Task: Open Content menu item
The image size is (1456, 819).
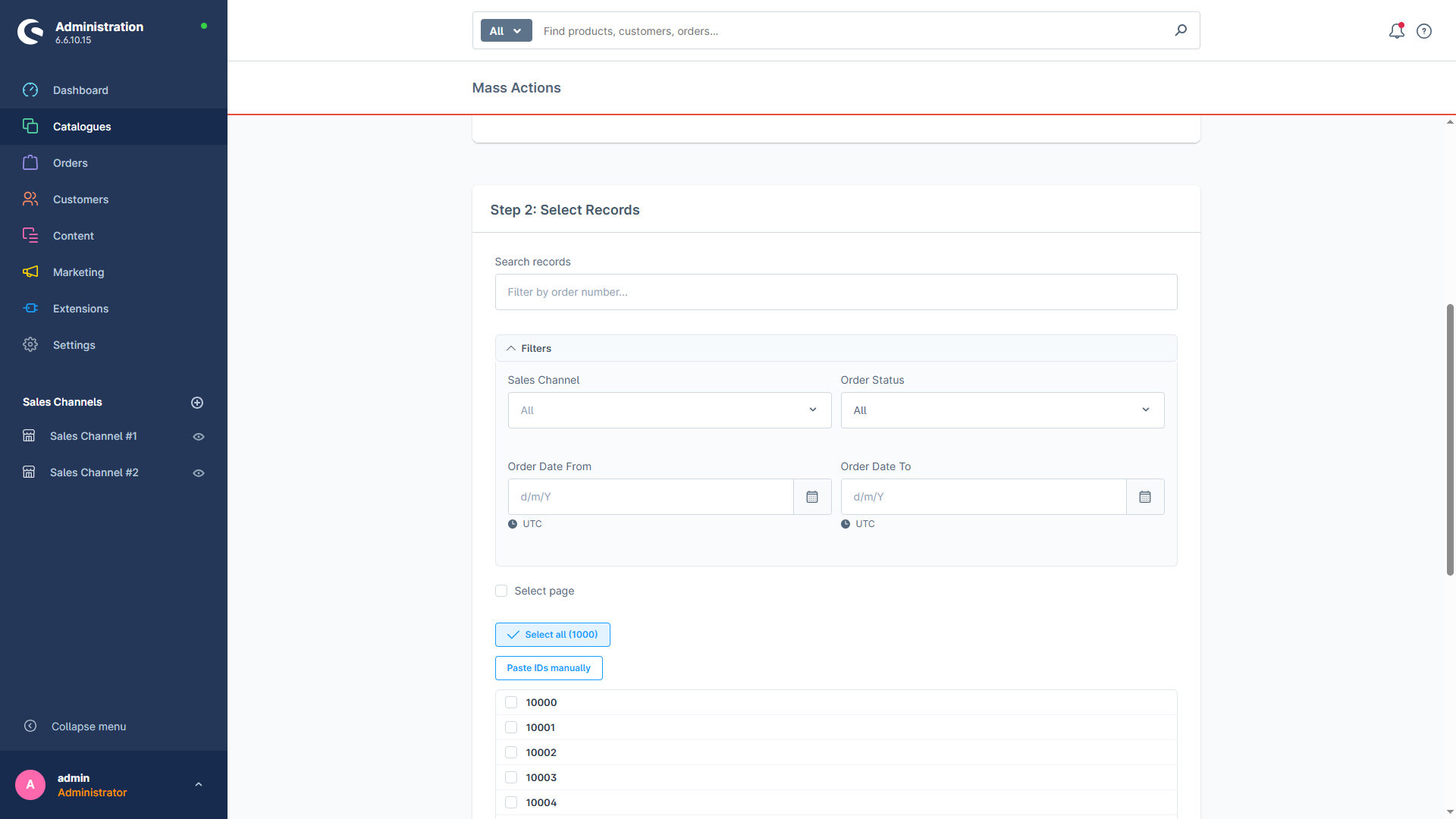Action: [x=114, y=236]
